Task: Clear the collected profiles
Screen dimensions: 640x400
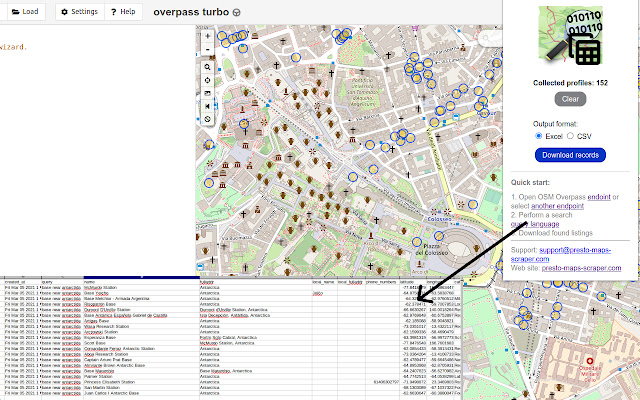Action: [x=570, y=99]
